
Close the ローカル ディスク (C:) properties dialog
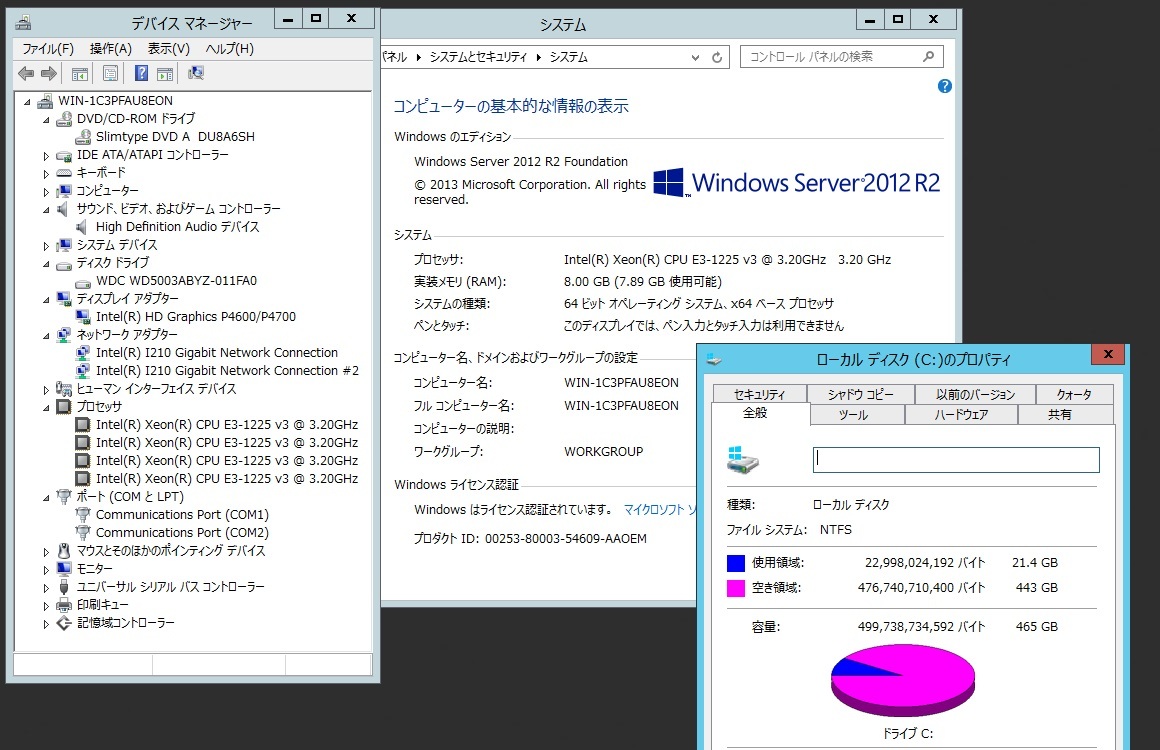pos(1108,354)
